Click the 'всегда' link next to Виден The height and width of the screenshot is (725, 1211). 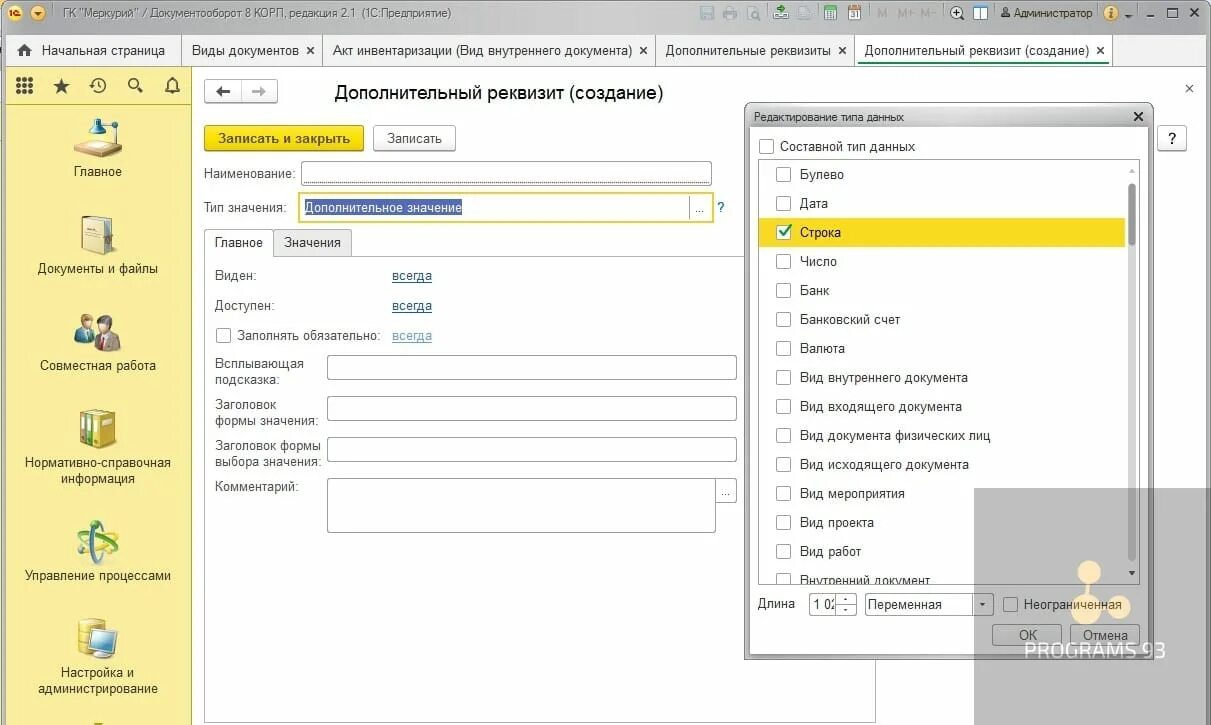(x=412, y=276)
